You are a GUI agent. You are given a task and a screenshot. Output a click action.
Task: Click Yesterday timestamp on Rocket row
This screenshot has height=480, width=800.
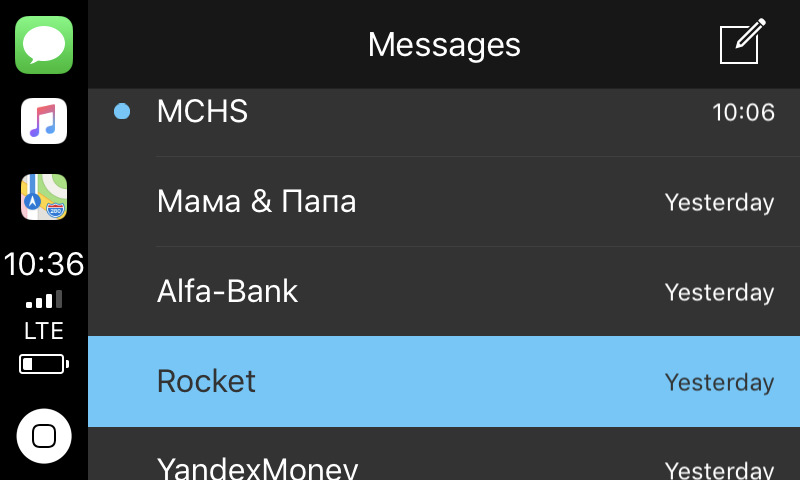coord(719,382)
